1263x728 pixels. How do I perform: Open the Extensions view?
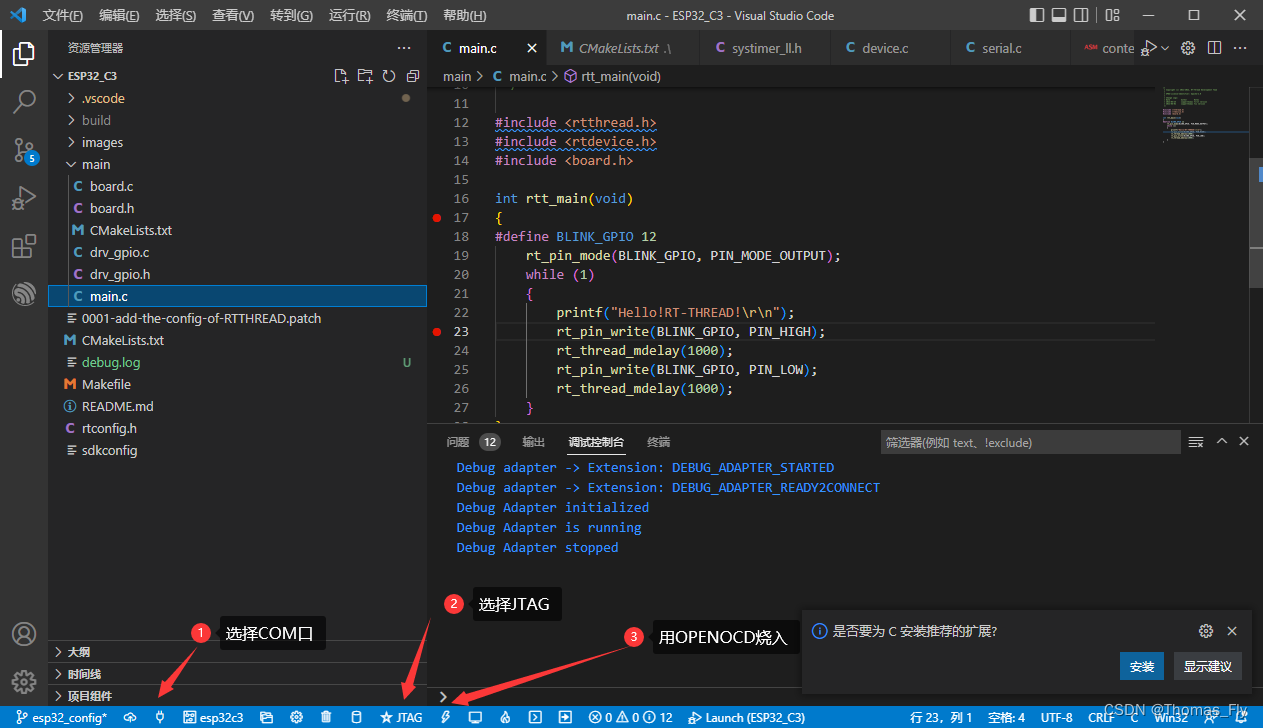pyautogui.click(x=24, y=246)
